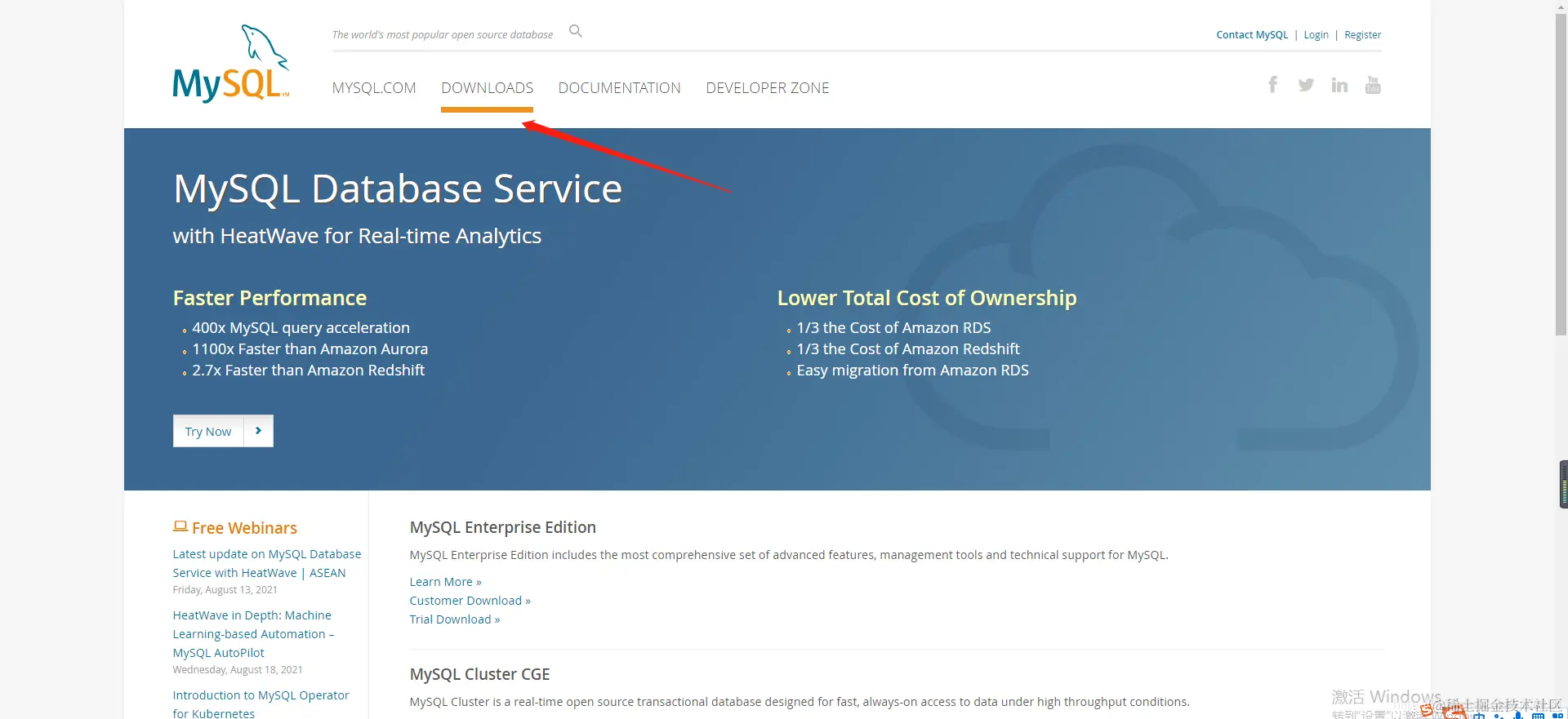Go to the MYSQL.COM tab
This screenshot has height=719, width=1568.
(x=374, y=88)
